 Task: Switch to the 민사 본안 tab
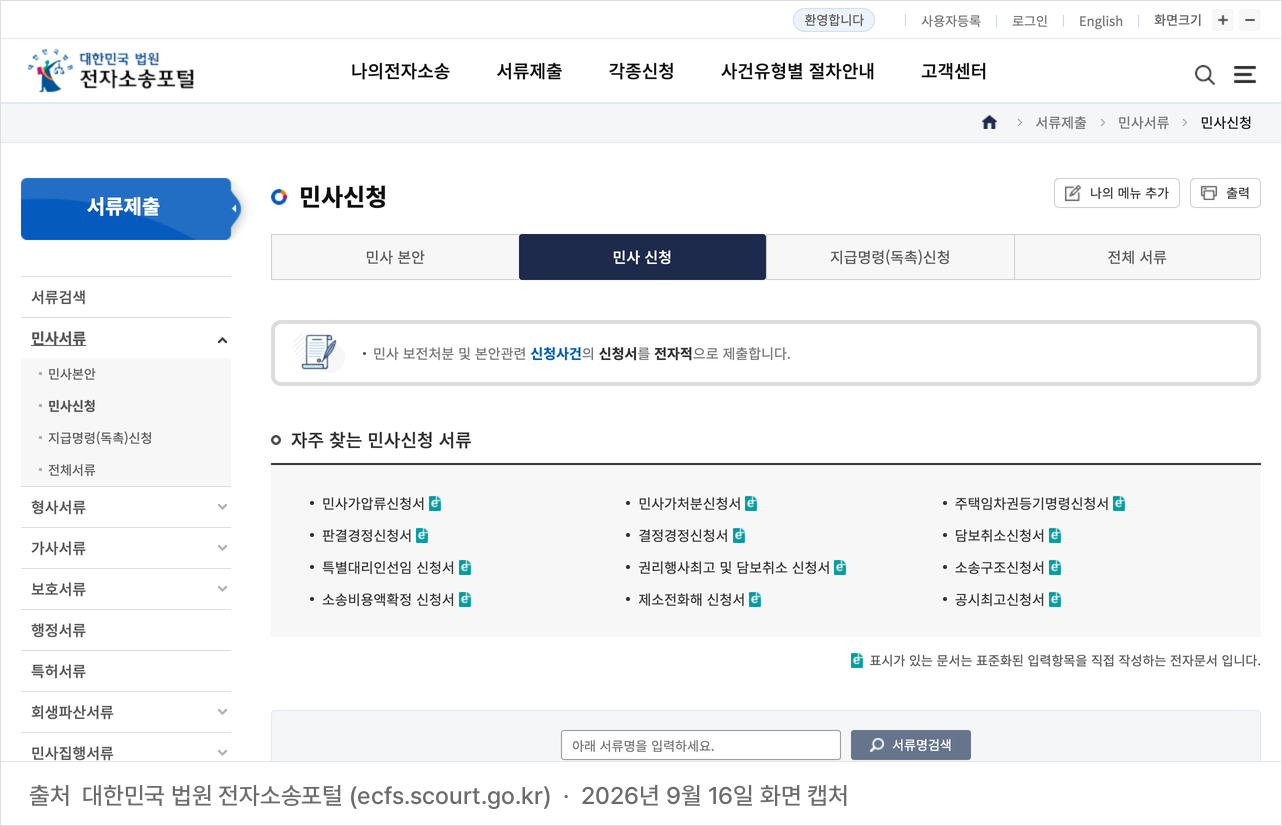click(x=395, y=257)
